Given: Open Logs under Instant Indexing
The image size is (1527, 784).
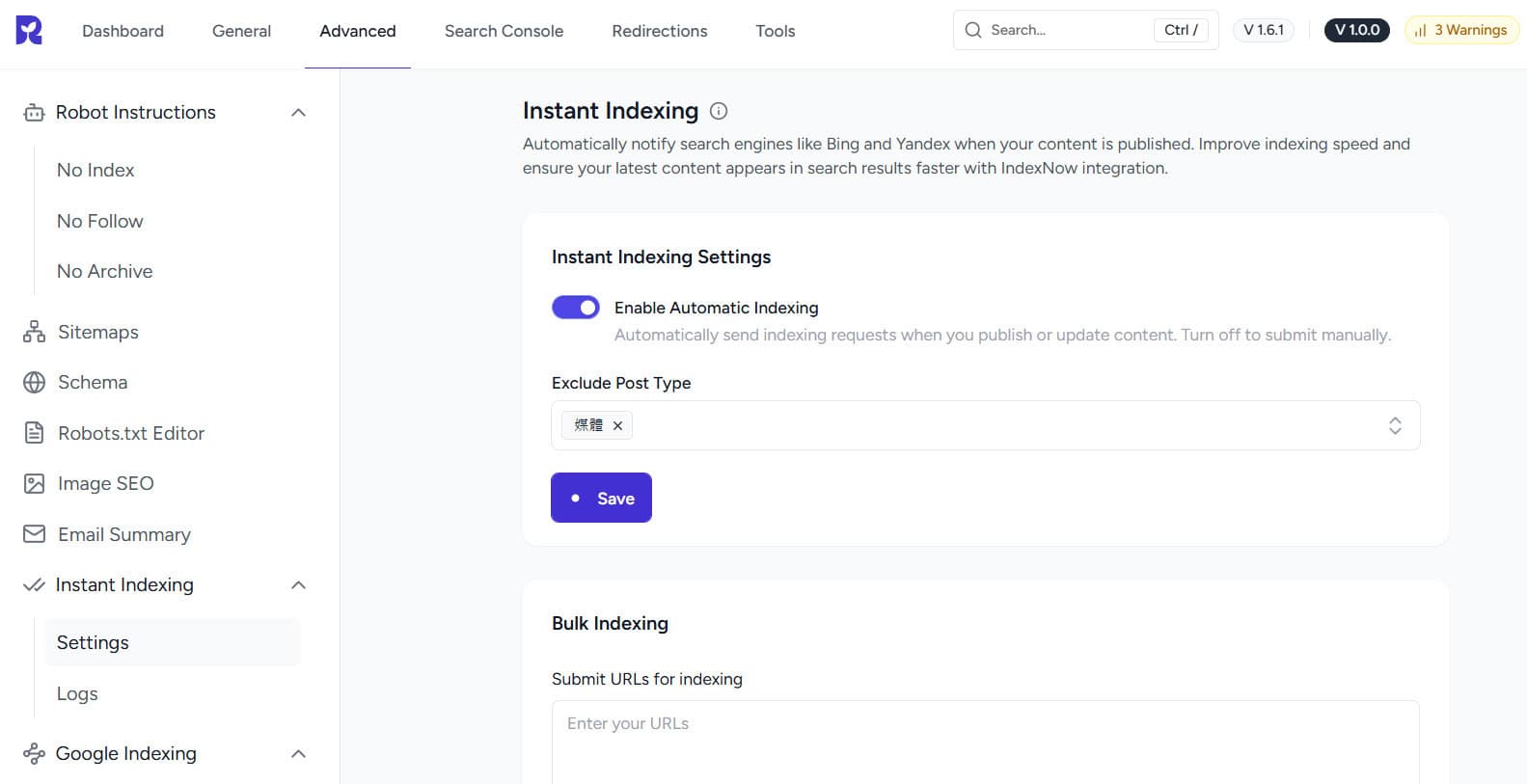Looking at the screenshot, I should tap(77, 693).
